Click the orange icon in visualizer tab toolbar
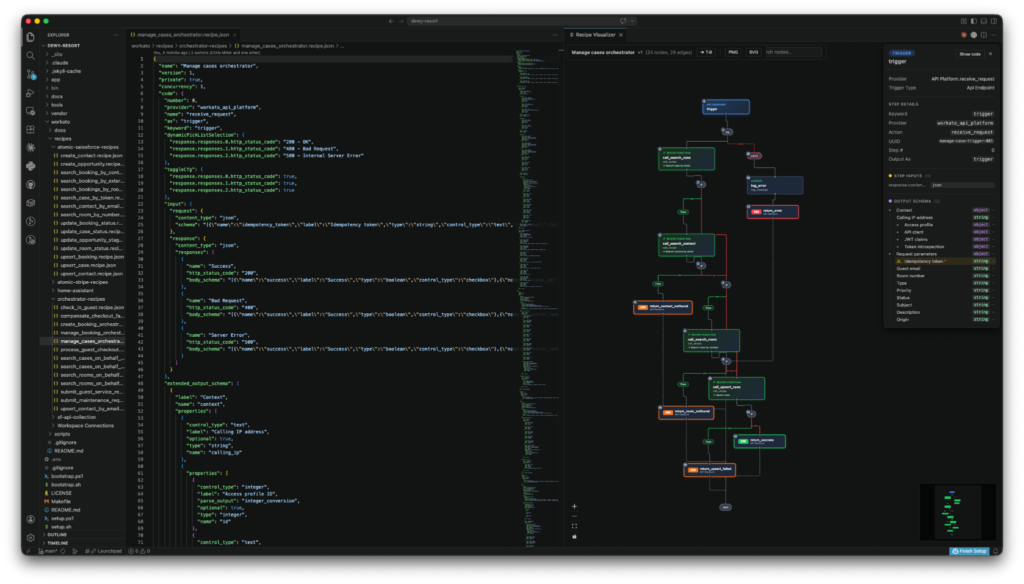1024x584 pixels. tap(963, 35)
